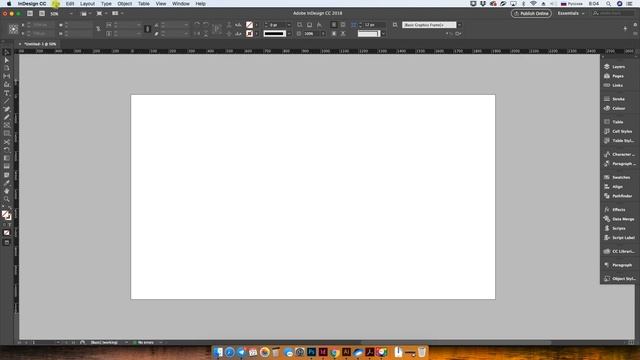The image size is (640, 360).
Task: Open the Window menu
Action: click(180, 4)
